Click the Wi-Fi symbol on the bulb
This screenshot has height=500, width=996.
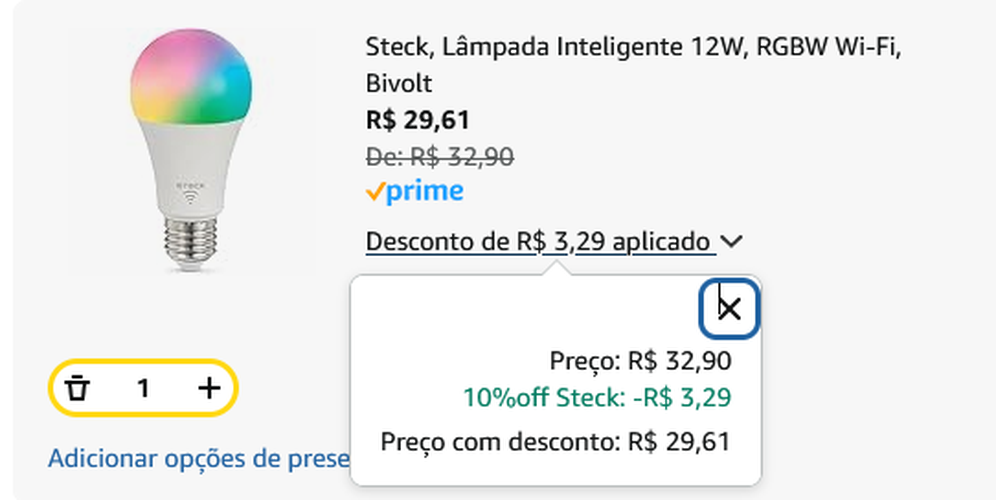click(190, 197)
